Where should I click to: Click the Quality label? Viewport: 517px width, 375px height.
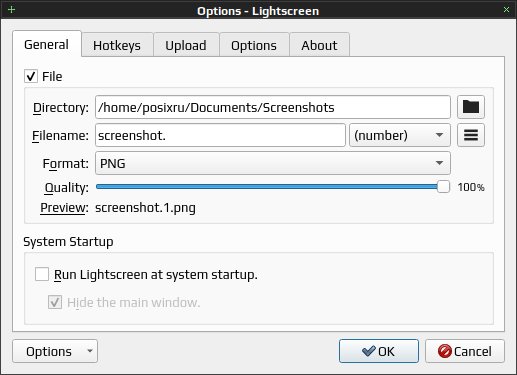(67, 187)
